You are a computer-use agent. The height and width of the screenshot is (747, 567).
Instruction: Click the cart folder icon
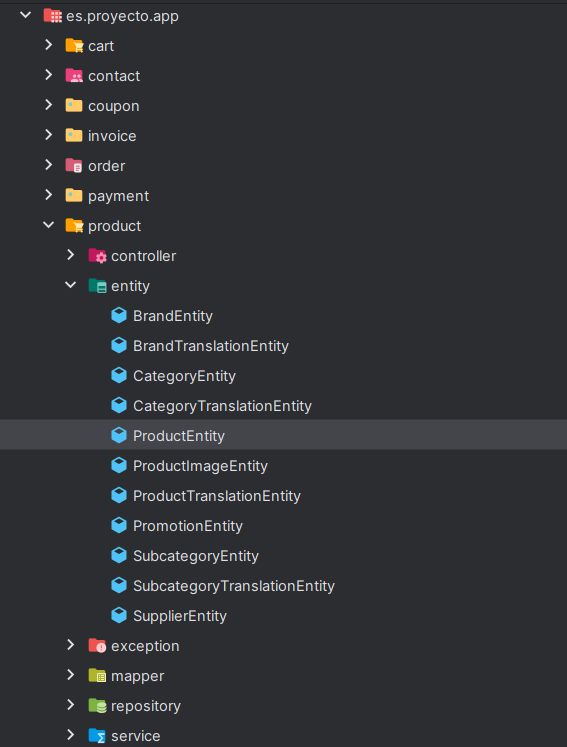[x=74, y=46]
